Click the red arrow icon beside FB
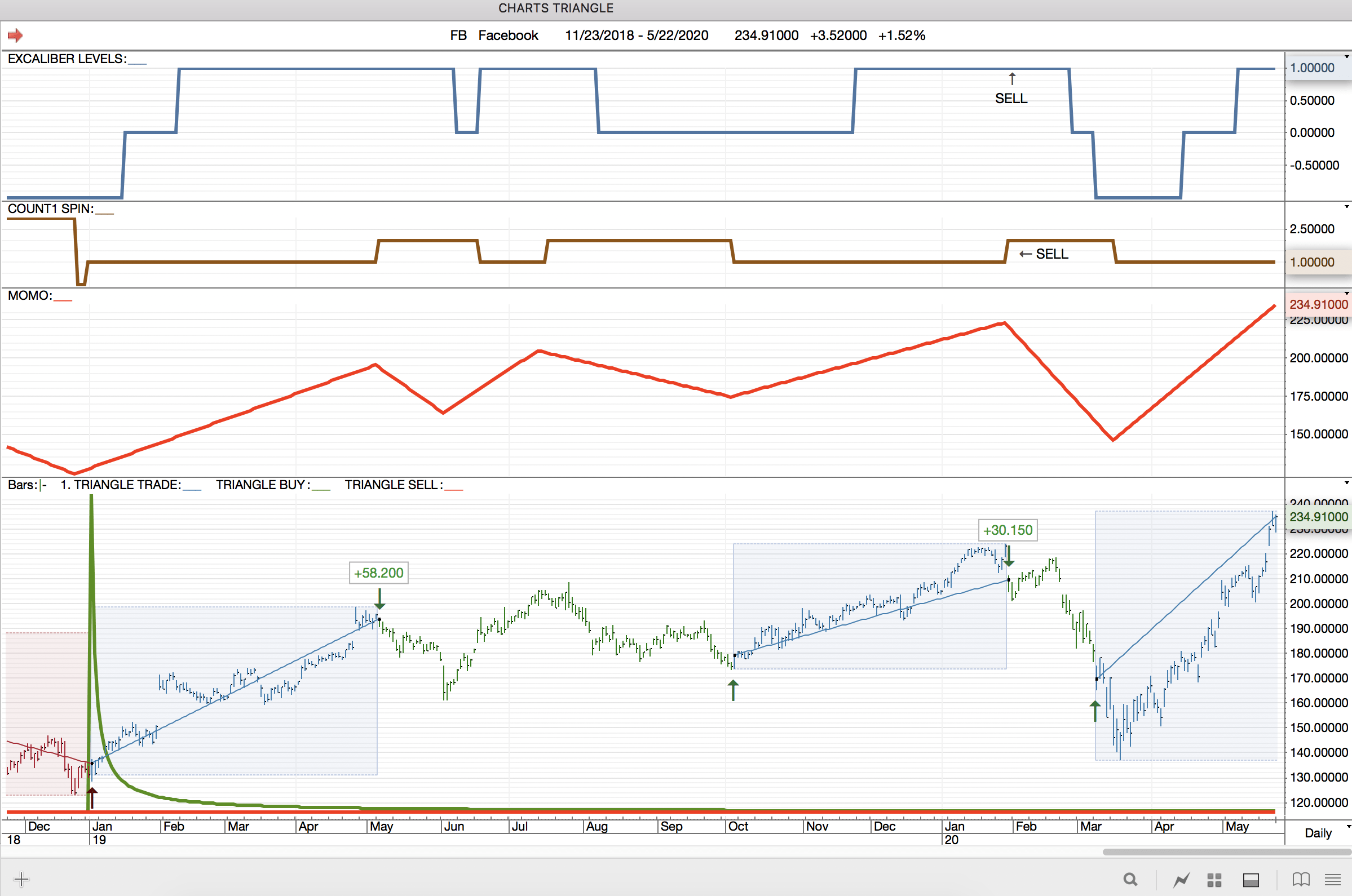The image size is (1352, 896). (15, 36)
